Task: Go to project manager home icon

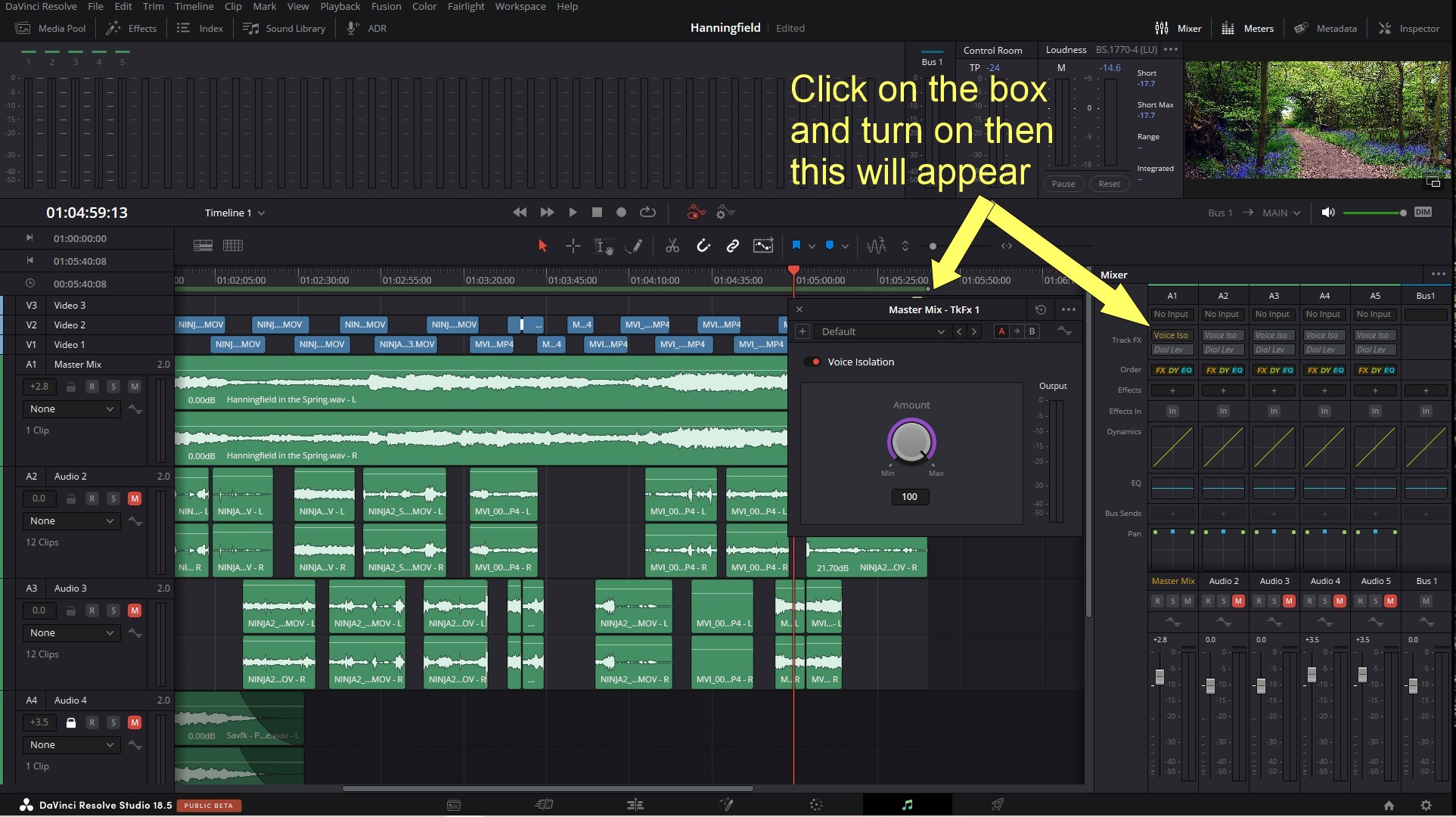Action: click(1389, 806)
